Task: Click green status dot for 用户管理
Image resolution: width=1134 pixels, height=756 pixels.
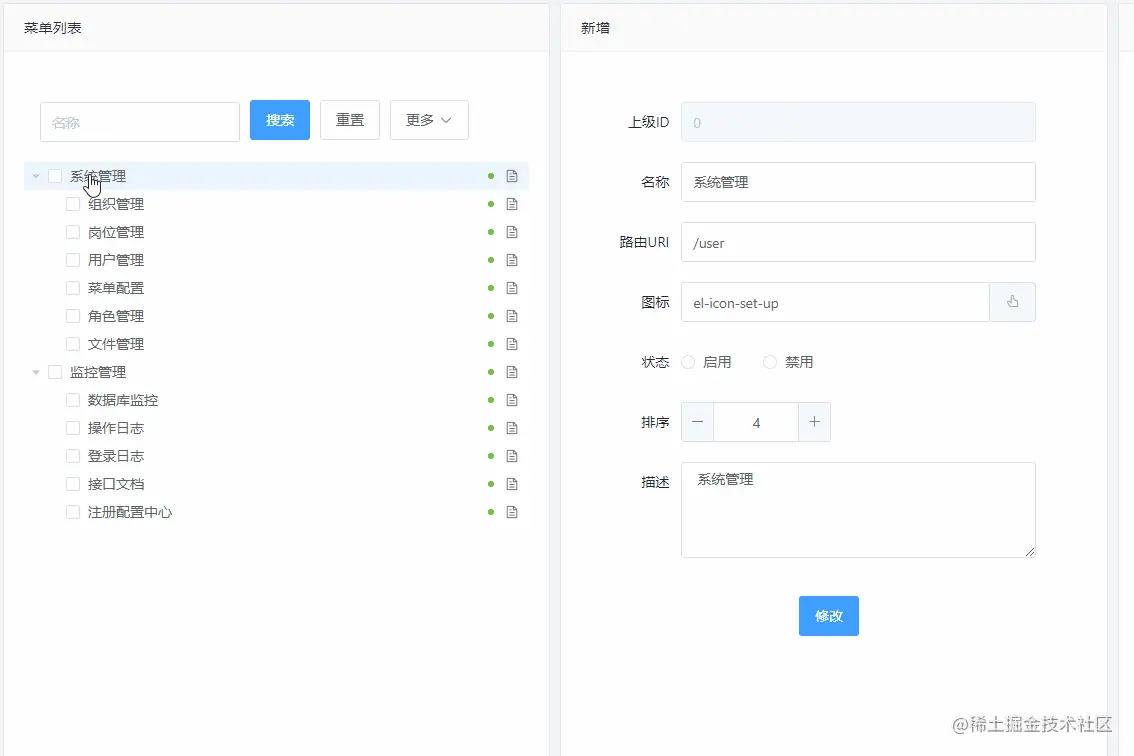Action: pos(491,260)
